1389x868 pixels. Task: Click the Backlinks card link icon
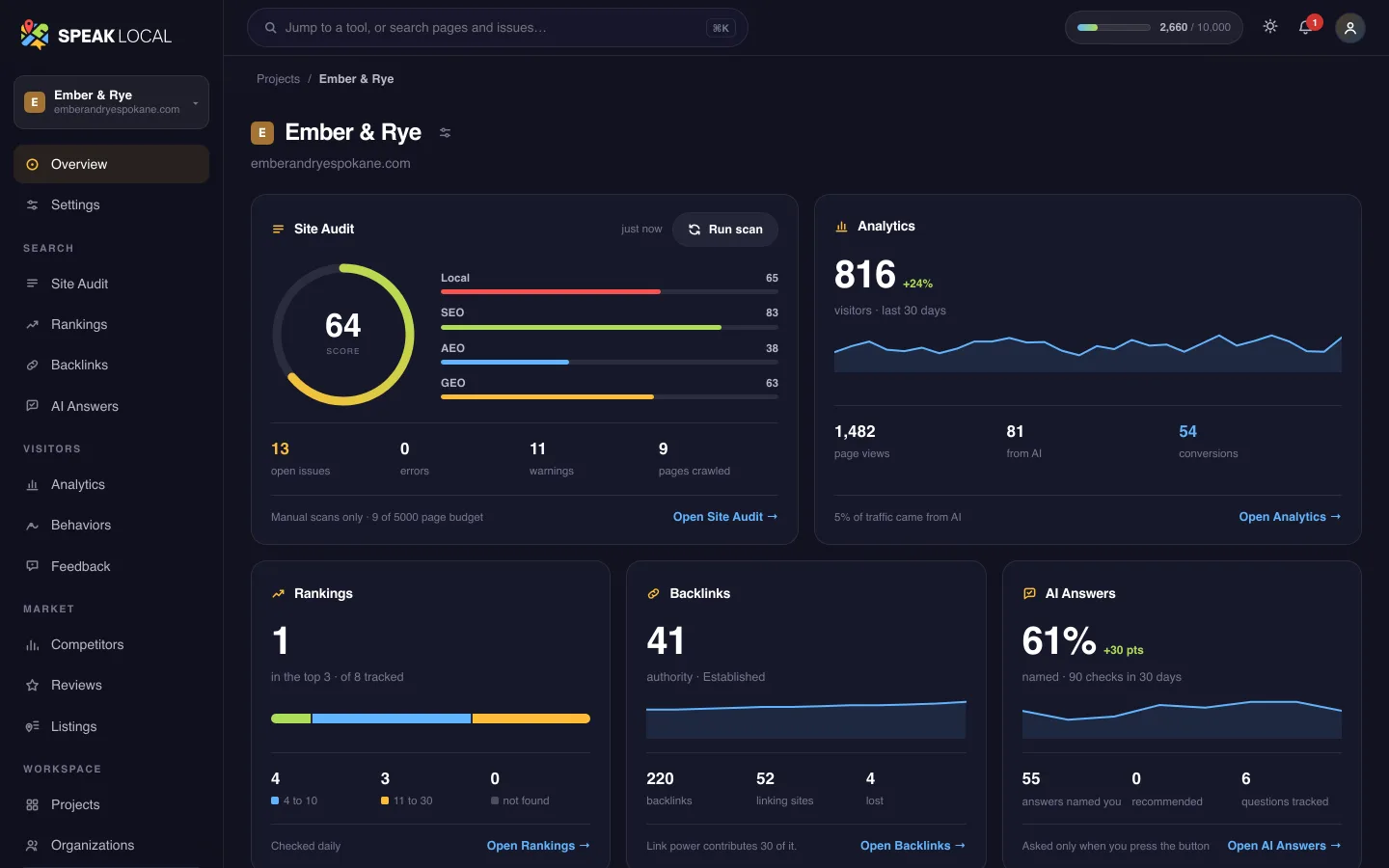coord(653,594)
